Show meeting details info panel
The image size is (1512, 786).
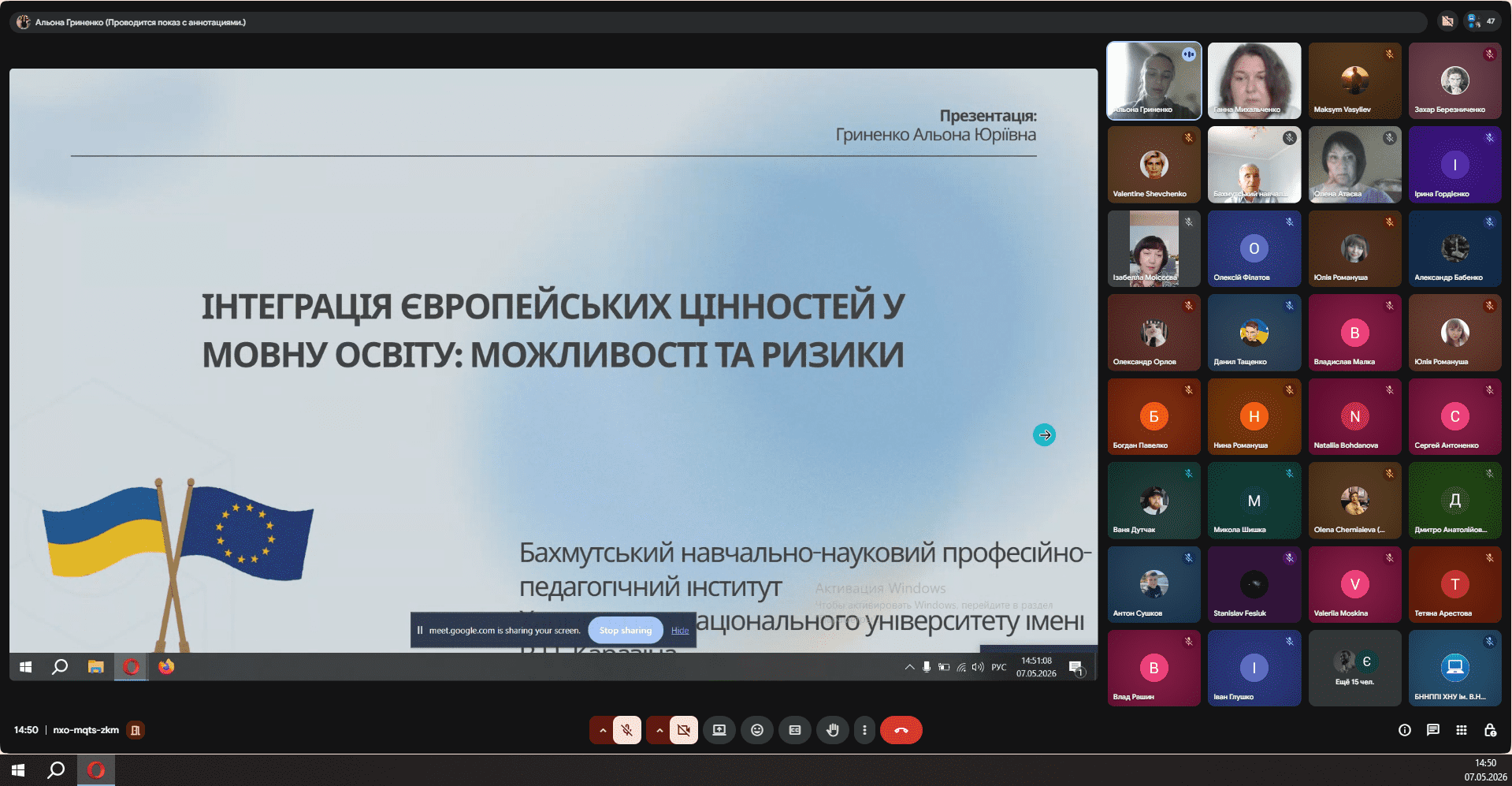pos(1404,730)
